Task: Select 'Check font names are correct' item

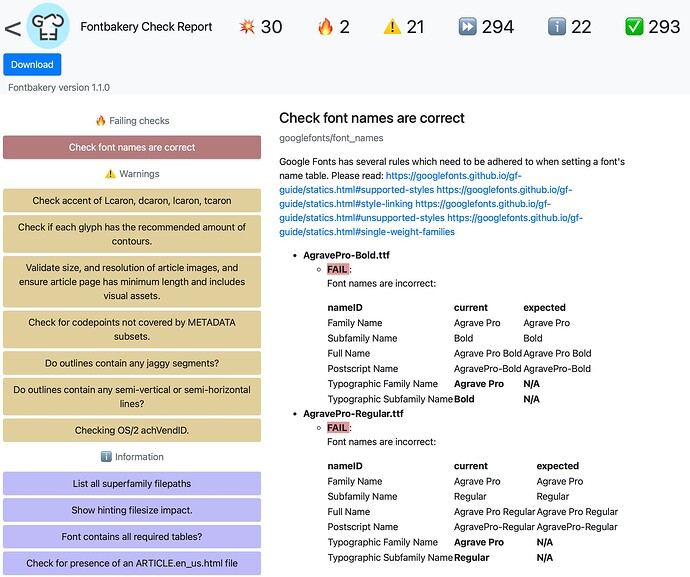Action: click(x=132, y=147)
